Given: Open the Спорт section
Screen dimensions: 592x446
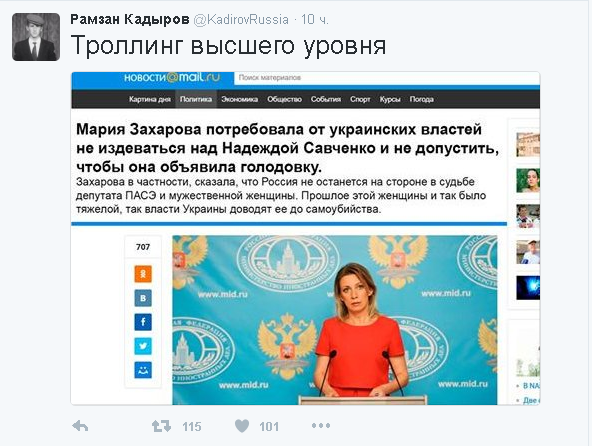Looking at the screenshot, I should click(360, 99).
